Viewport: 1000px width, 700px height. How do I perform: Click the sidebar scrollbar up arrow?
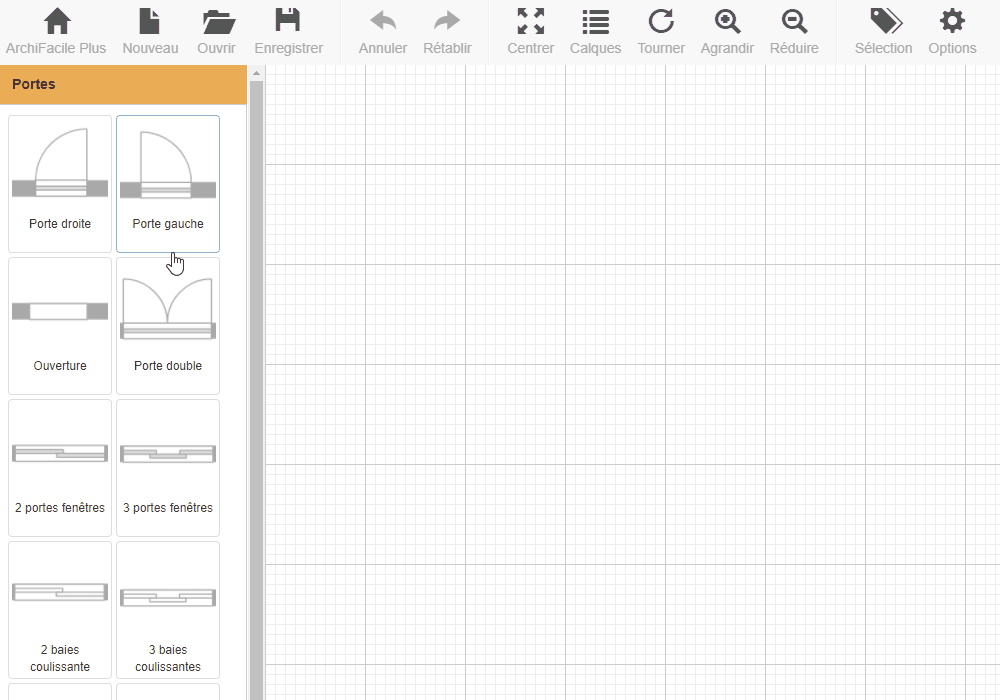coord(256,73)
